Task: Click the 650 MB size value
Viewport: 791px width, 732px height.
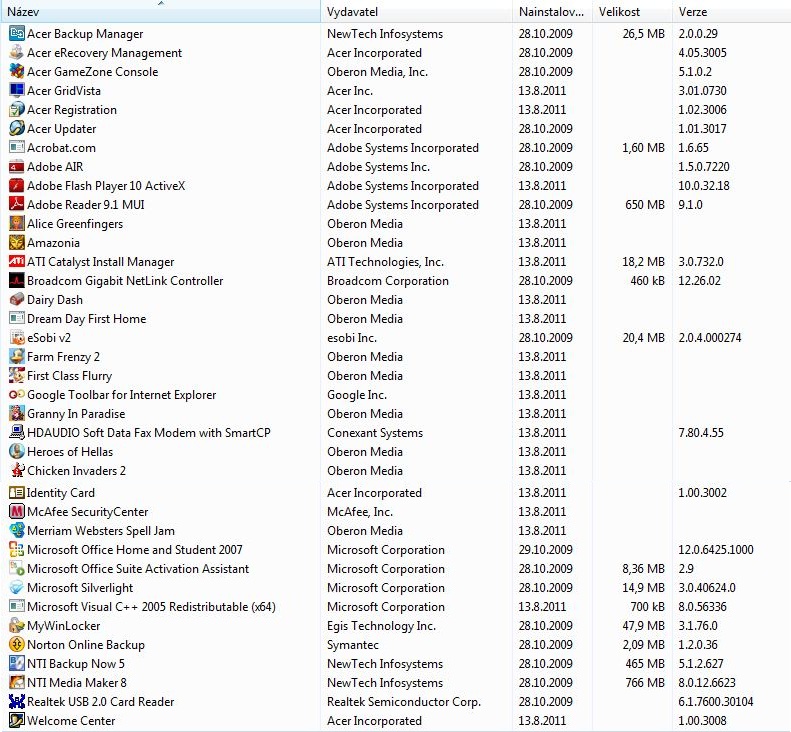Action: (645, 205)
